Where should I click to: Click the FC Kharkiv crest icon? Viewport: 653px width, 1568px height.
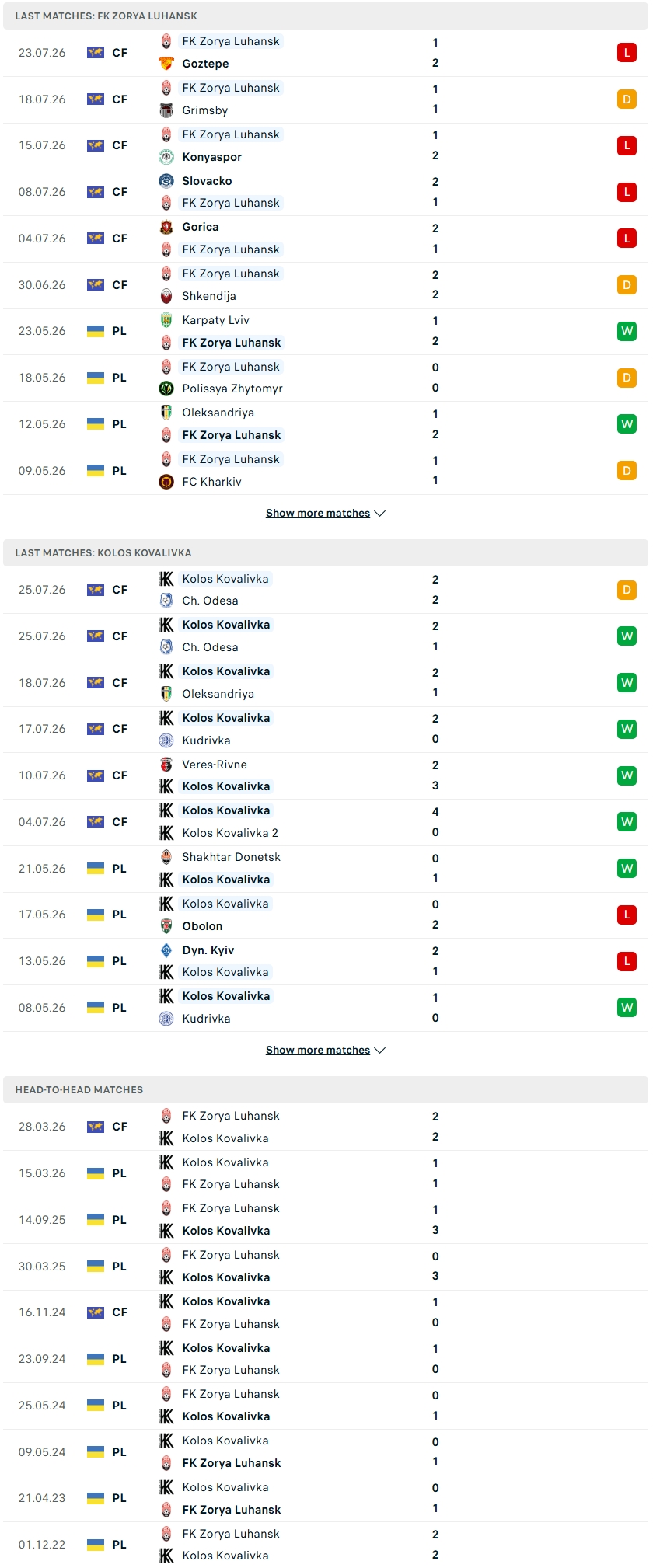pos(166,482)
